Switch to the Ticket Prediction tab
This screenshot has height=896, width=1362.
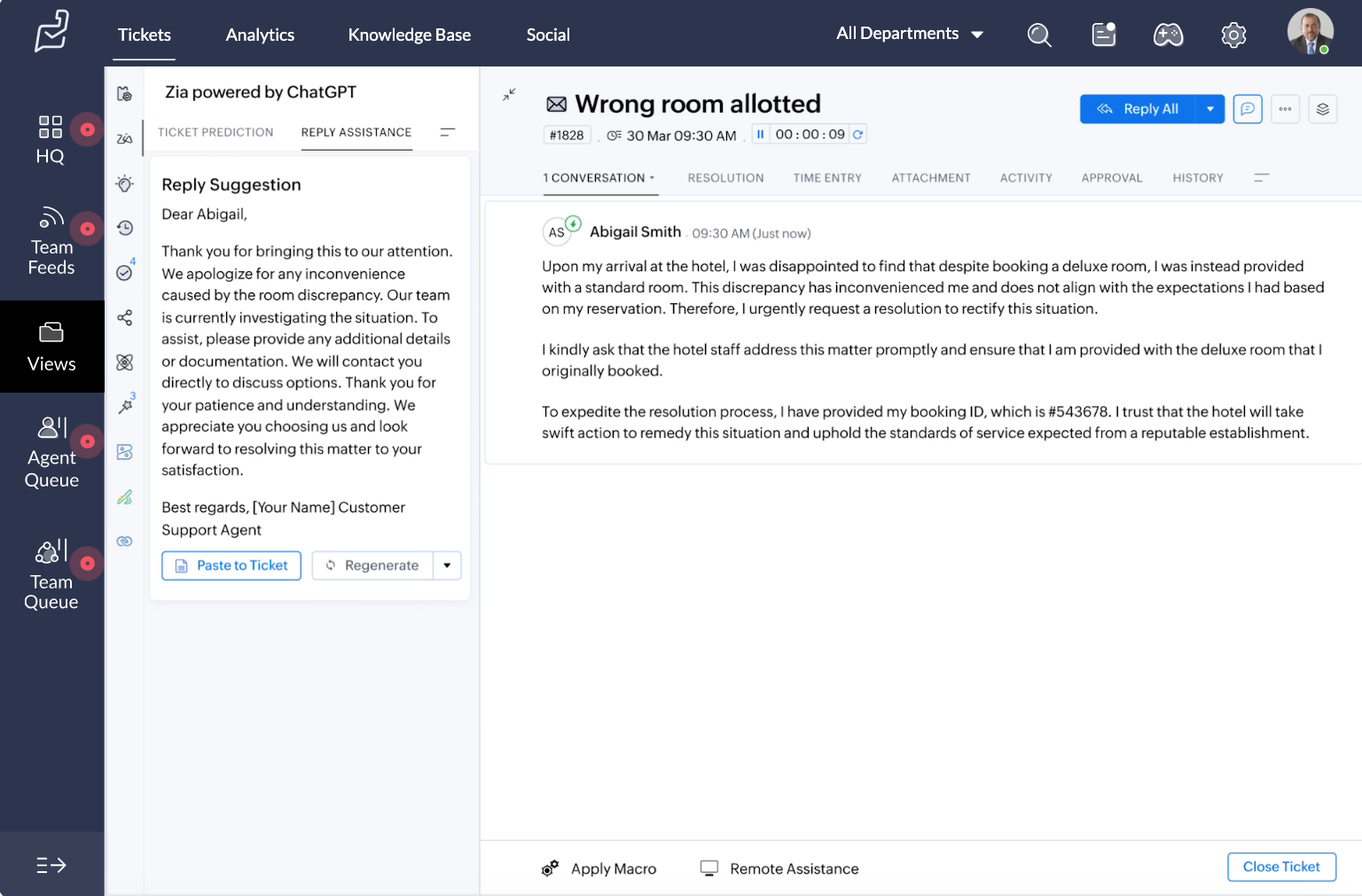point(215,132)
